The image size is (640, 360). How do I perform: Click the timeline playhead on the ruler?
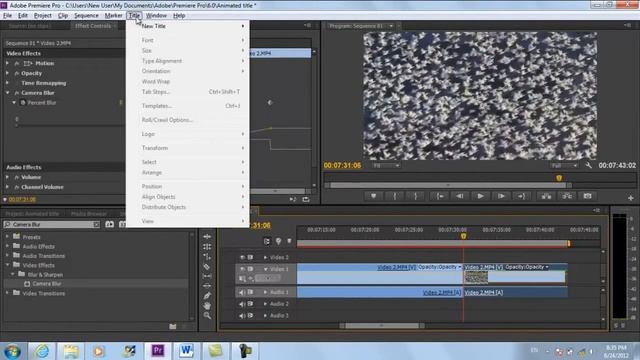click(x=463, y=236)
